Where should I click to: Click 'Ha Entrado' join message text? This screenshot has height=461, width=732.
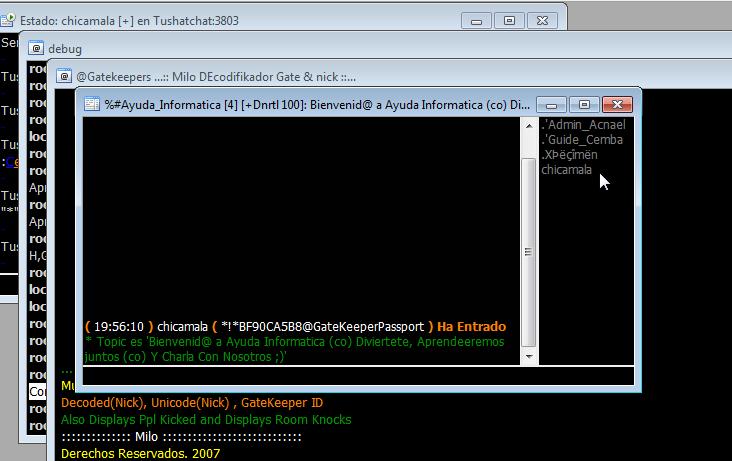pyautogui.click(x=472, y=326)
